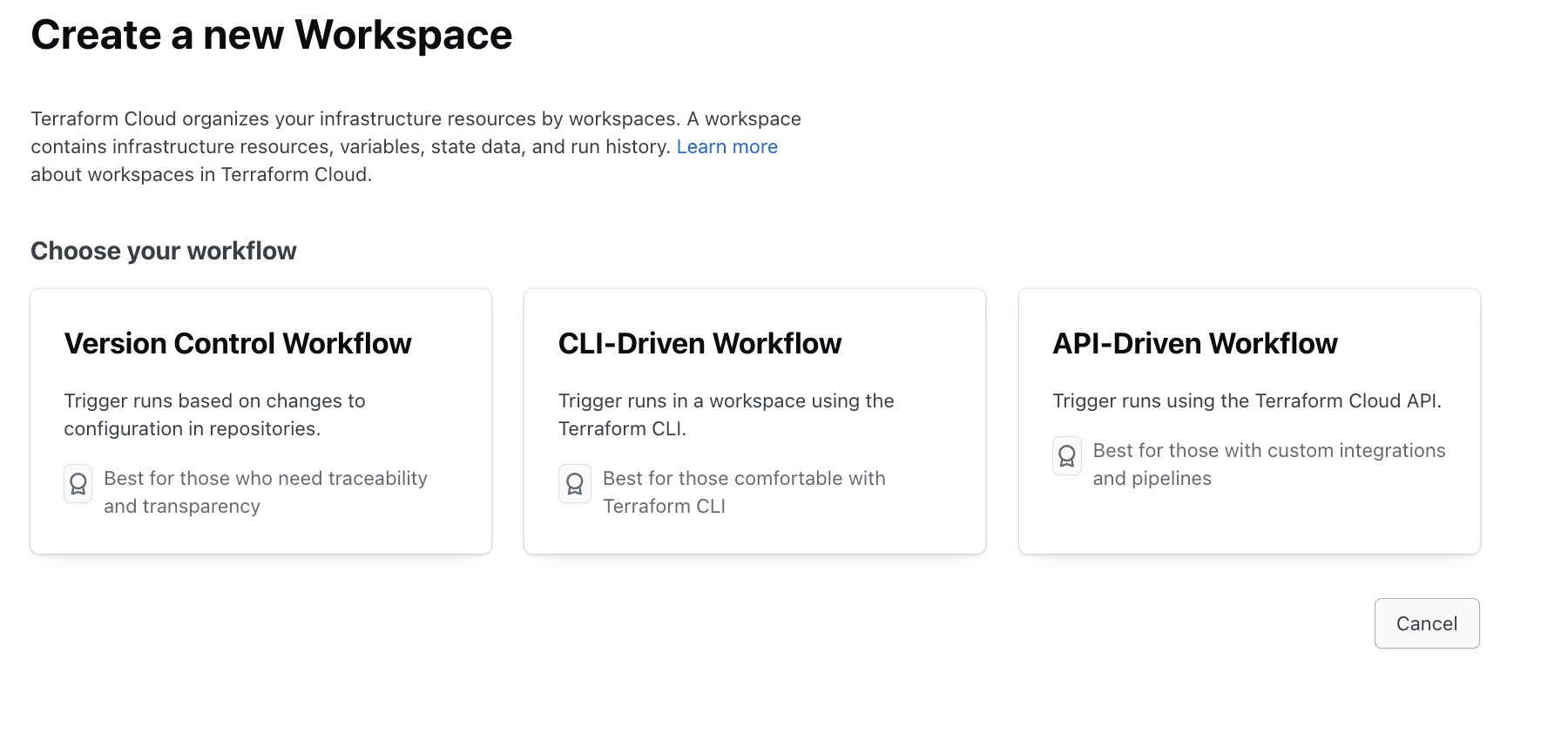Image resolution: width=1568 pixels, height=740 pixels.
Task: Click 'Terraform Cloud organizes your infrastructure' paragraph
Action: click(416, 146)
